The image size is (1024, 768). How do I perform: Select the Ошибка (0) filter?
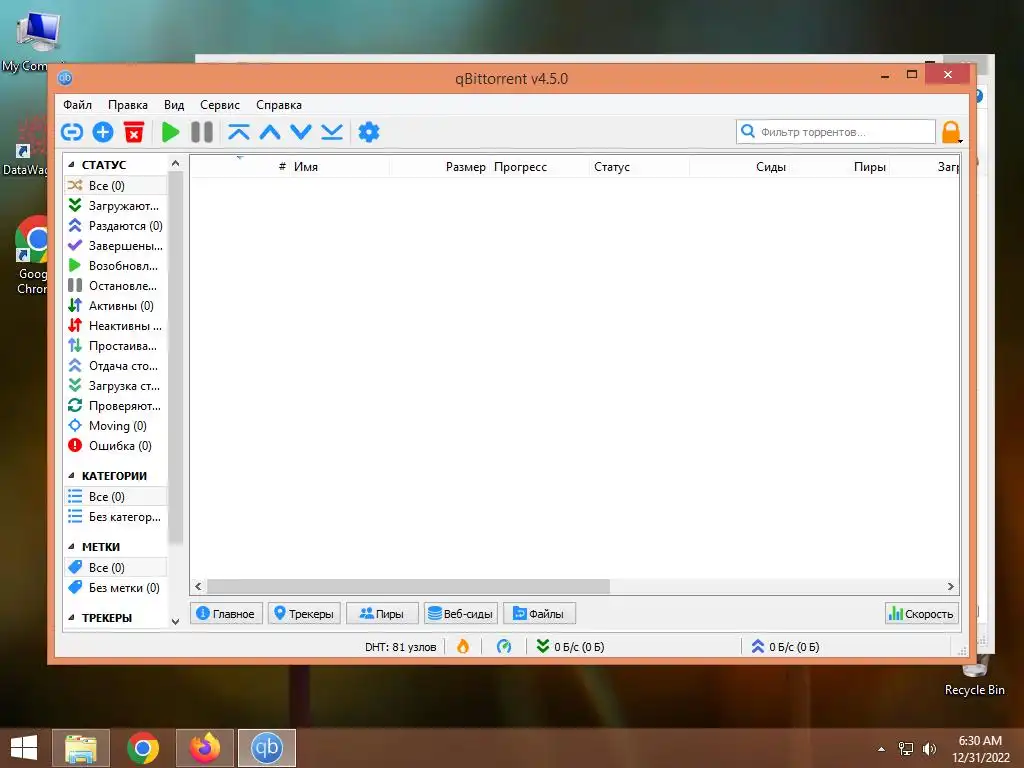click(x=116, y=446)
